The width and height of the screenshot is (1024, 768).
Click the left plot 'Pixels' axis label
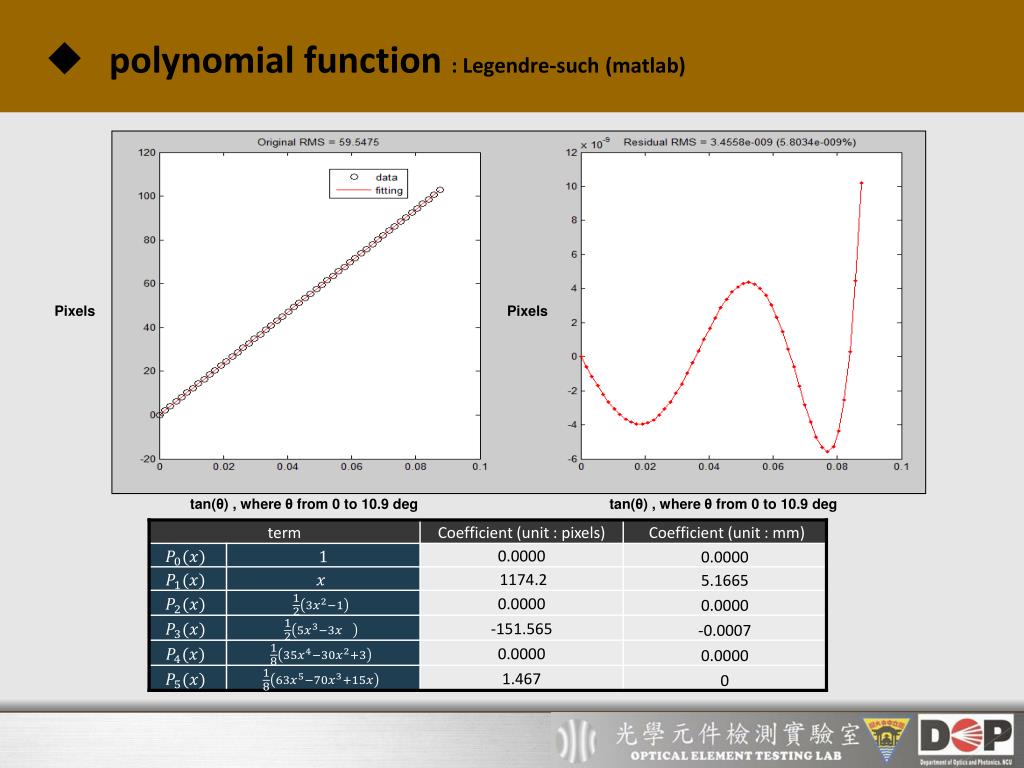(x=74, y=311)
